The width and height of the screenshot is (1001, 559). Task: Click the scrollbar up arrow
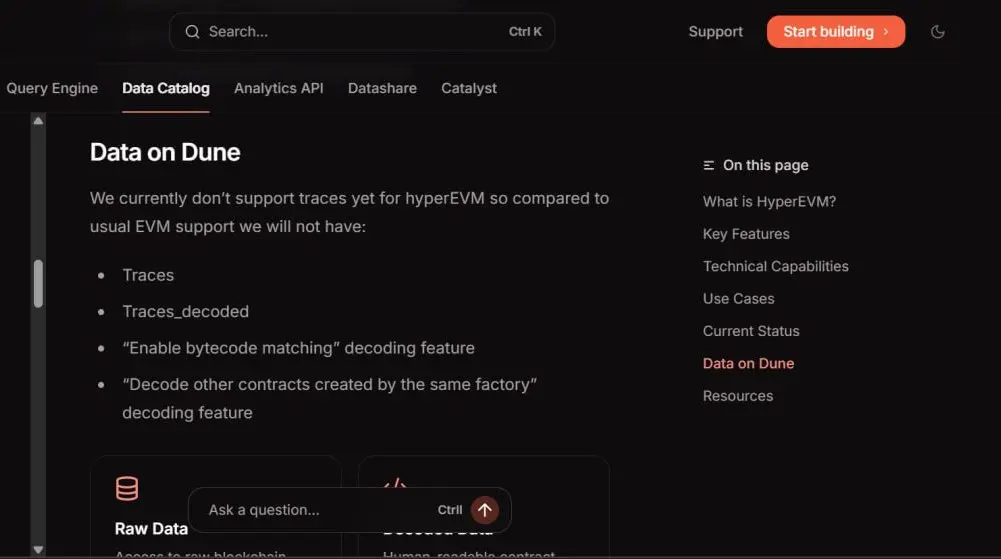click(38, 120)
